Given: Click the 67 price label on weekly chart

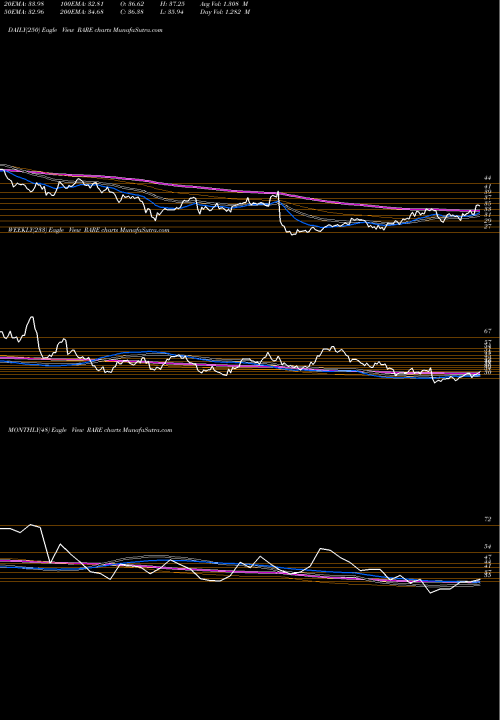Looking at the screenshot, I should tap(488, 331).
